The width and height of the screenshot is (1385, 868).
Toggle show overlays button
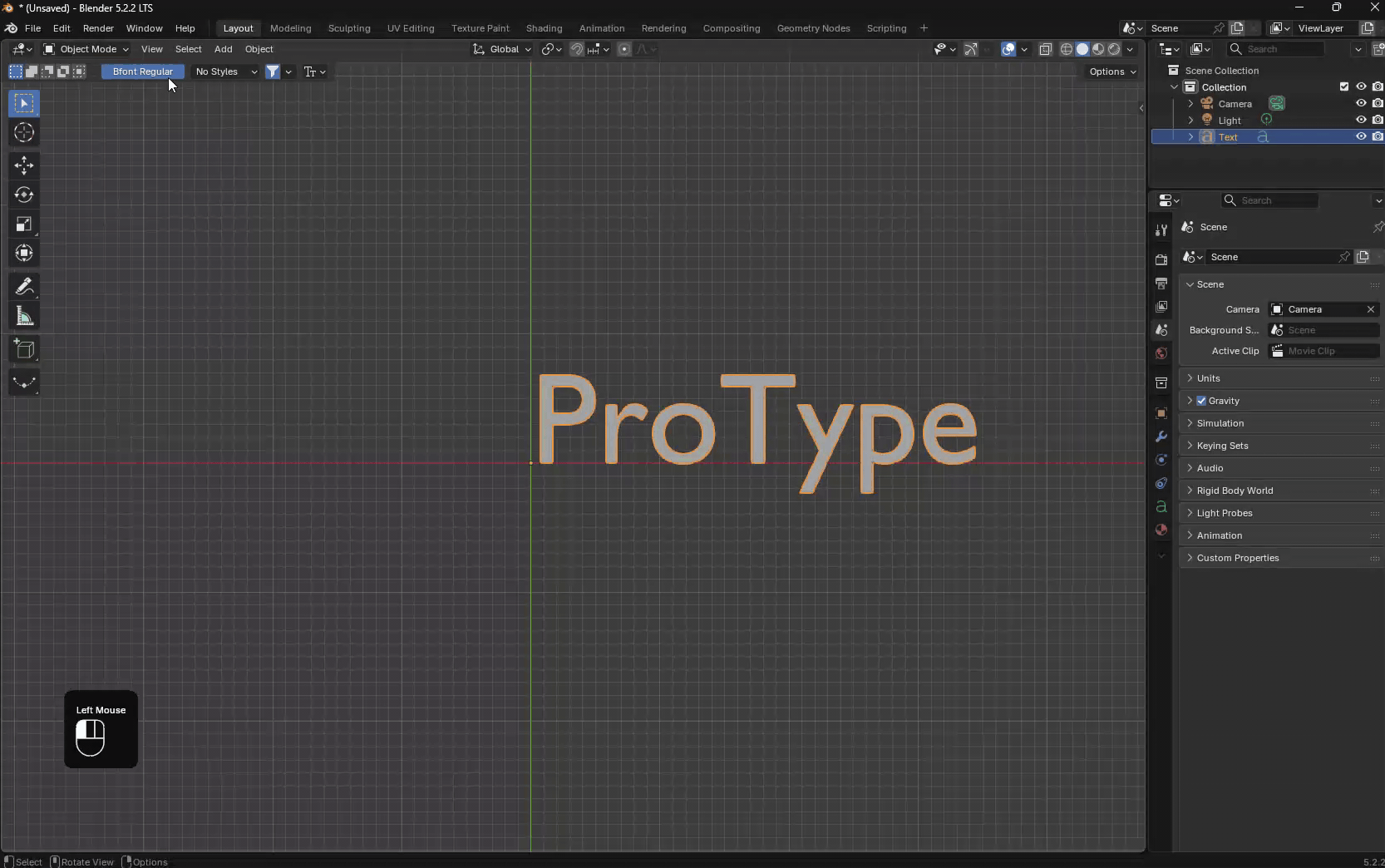coord(1008,49)
